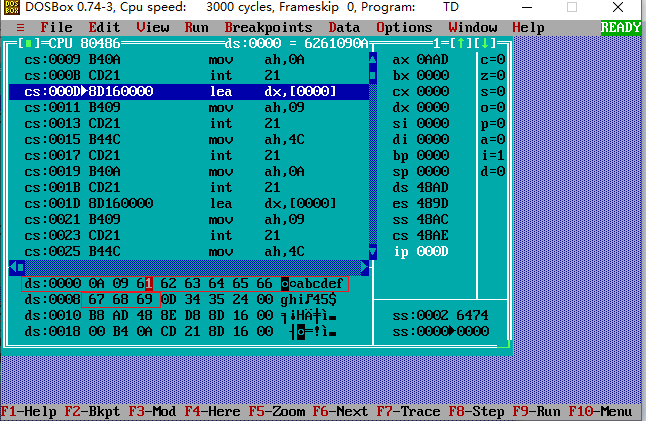Select instruction line cs:0021 mov ah,09

[x=189, y=220]
